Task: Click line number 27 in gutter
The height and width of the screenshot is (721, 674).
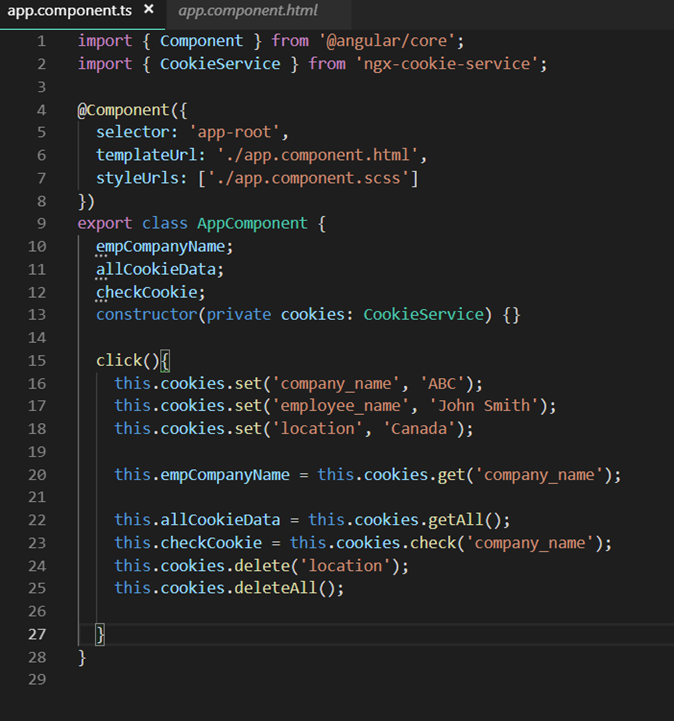Action: (x=37, y=635)
